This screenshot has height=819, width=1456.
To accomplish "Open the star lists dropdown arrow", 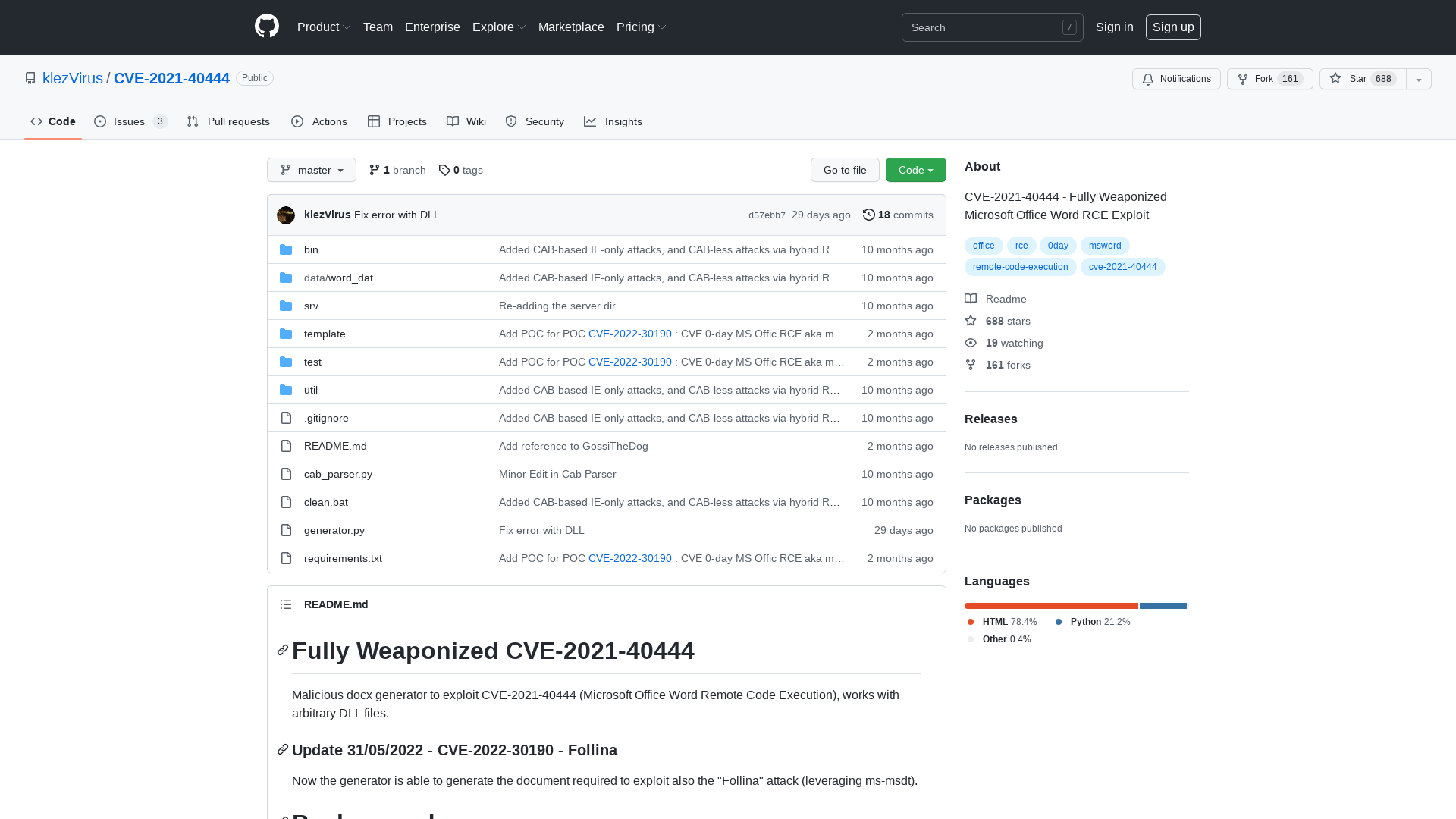I will pyautogui.click(x=1419, y=79).
